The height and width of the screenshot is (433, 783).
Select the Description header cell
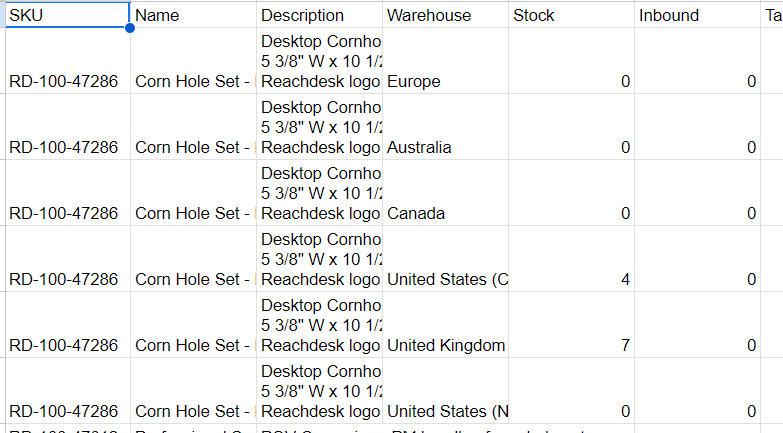tap(319, 15)
